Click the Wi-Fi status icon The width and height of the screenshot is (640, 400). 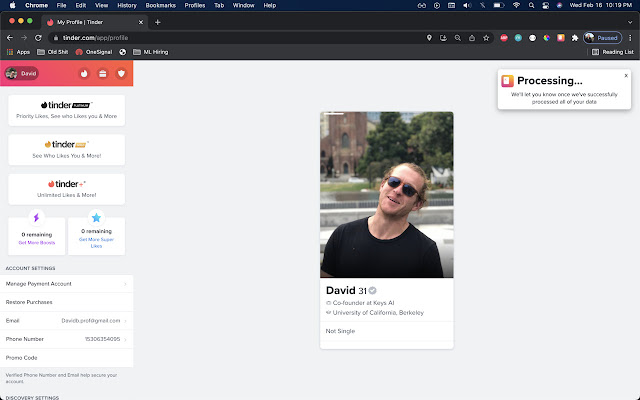pos(516,5)
